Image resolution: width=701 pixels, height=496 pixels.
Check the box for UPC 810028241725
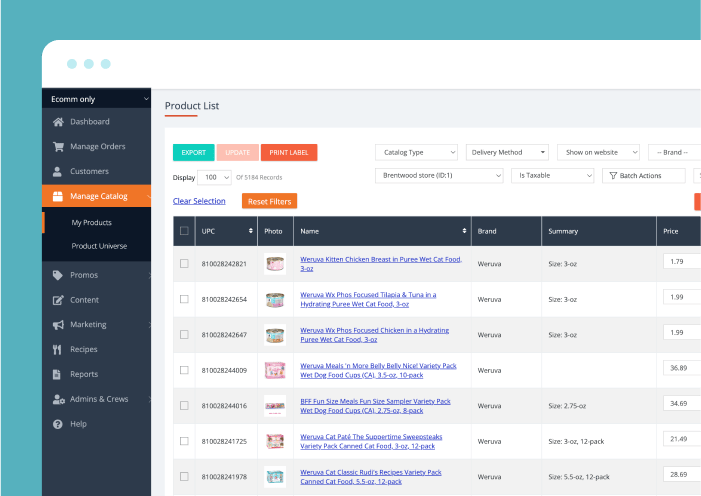coord(184,441)
